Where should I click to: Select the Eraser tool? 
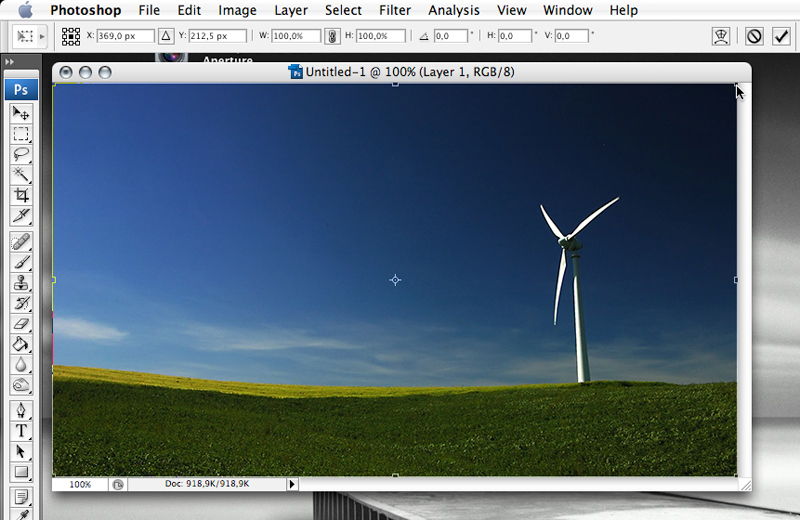(x=21, y=323)
